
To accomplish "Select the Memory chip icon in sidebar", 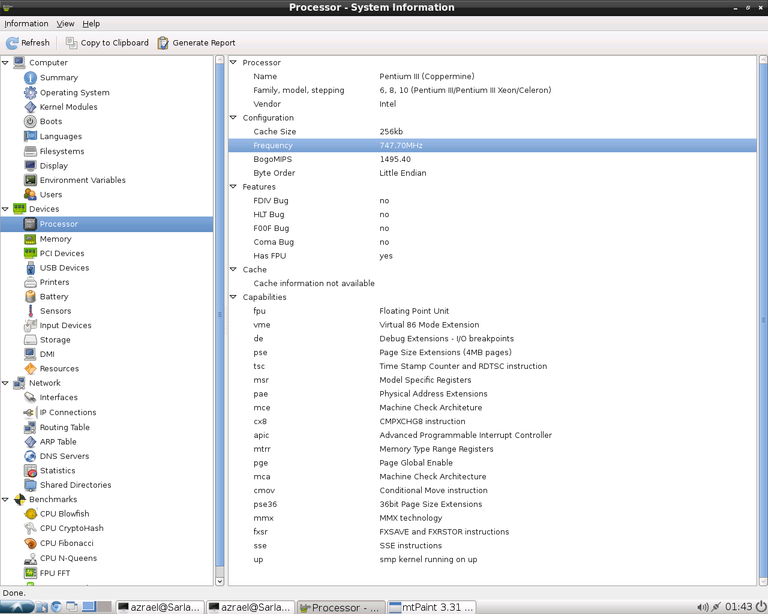I will tap(30, 239).
